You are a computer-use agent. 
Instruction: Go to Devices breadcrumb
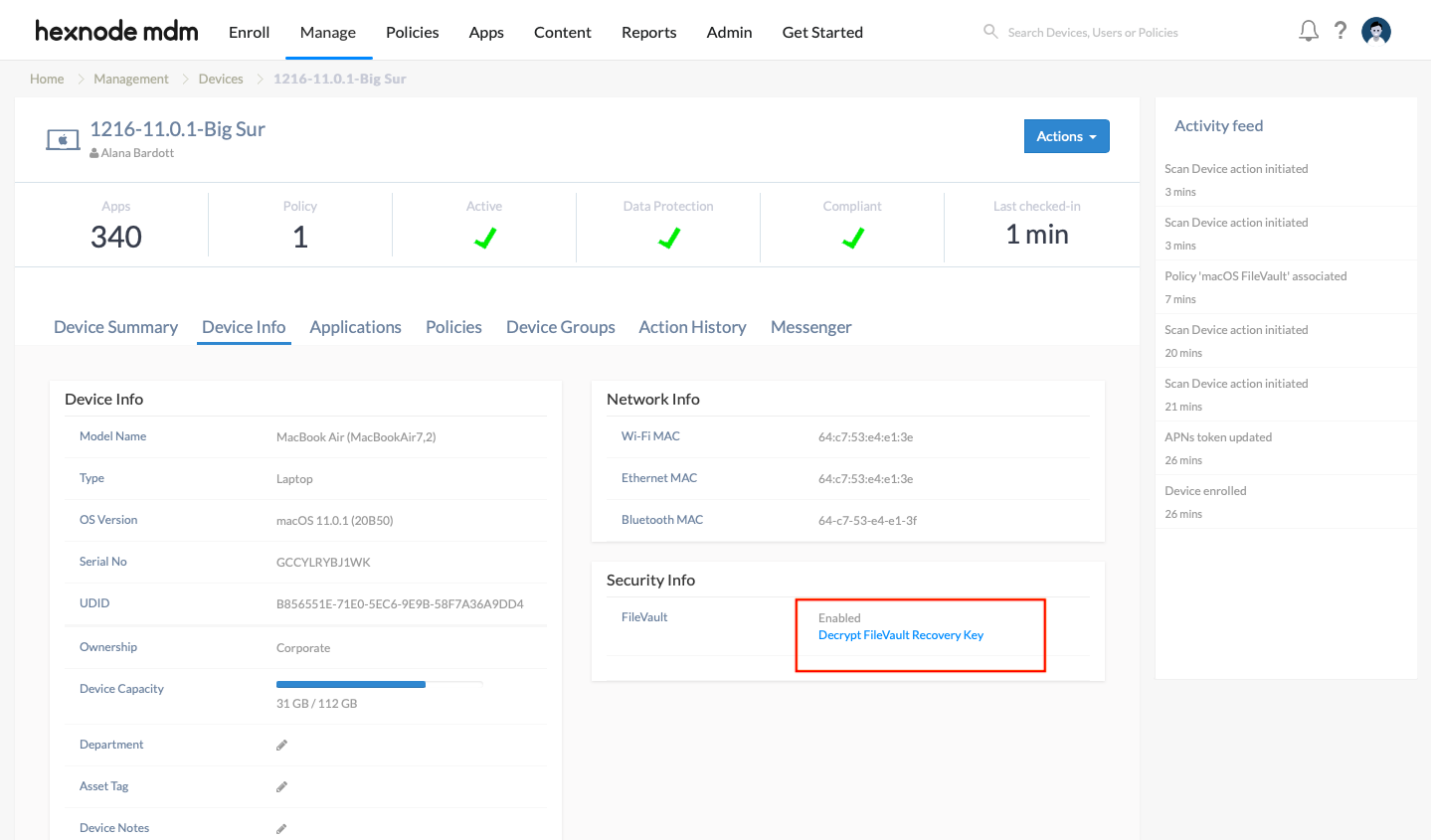pos(221,79)
